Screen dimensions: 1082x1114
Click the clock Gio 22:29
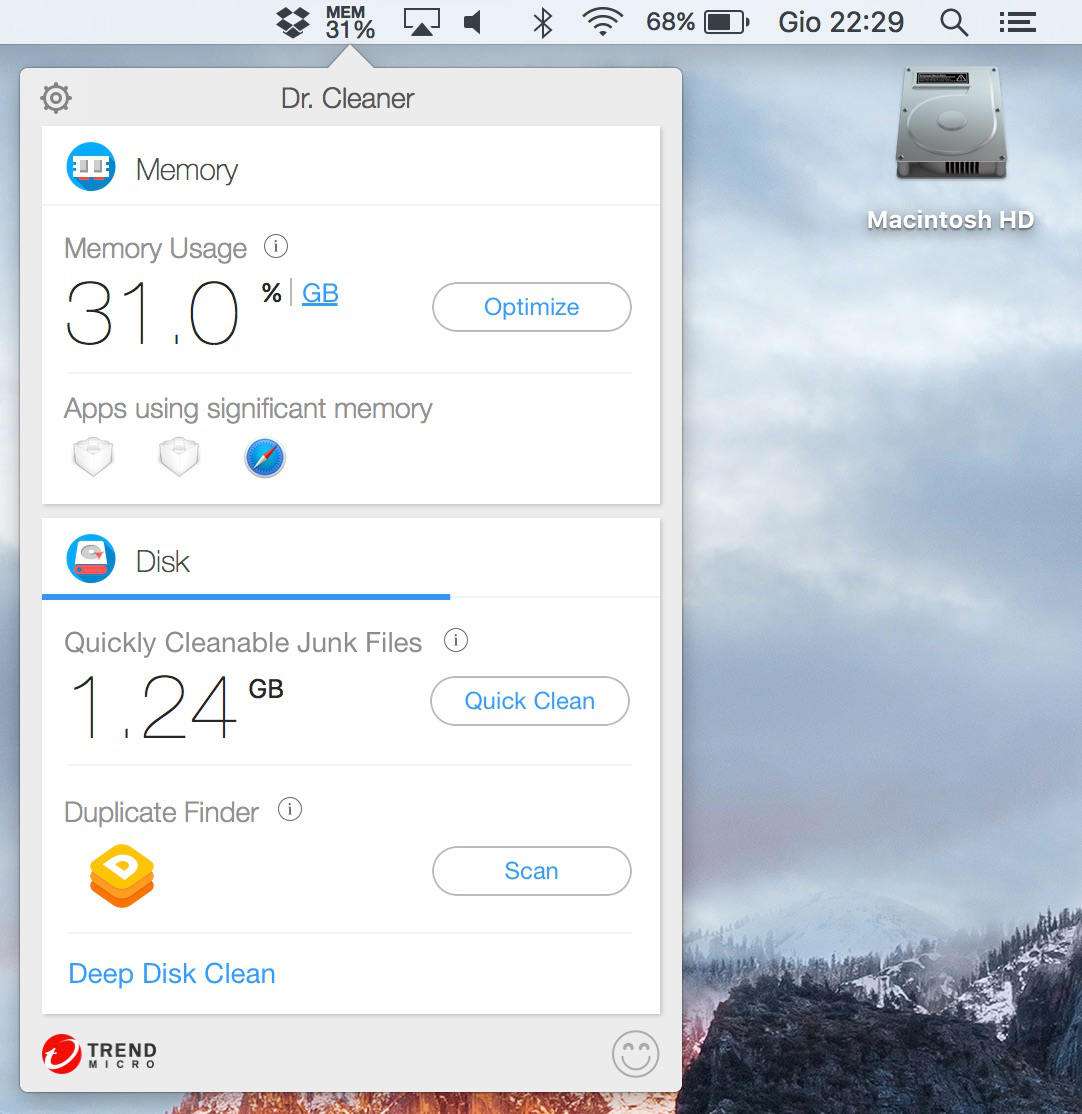click(x=841, y=22)
